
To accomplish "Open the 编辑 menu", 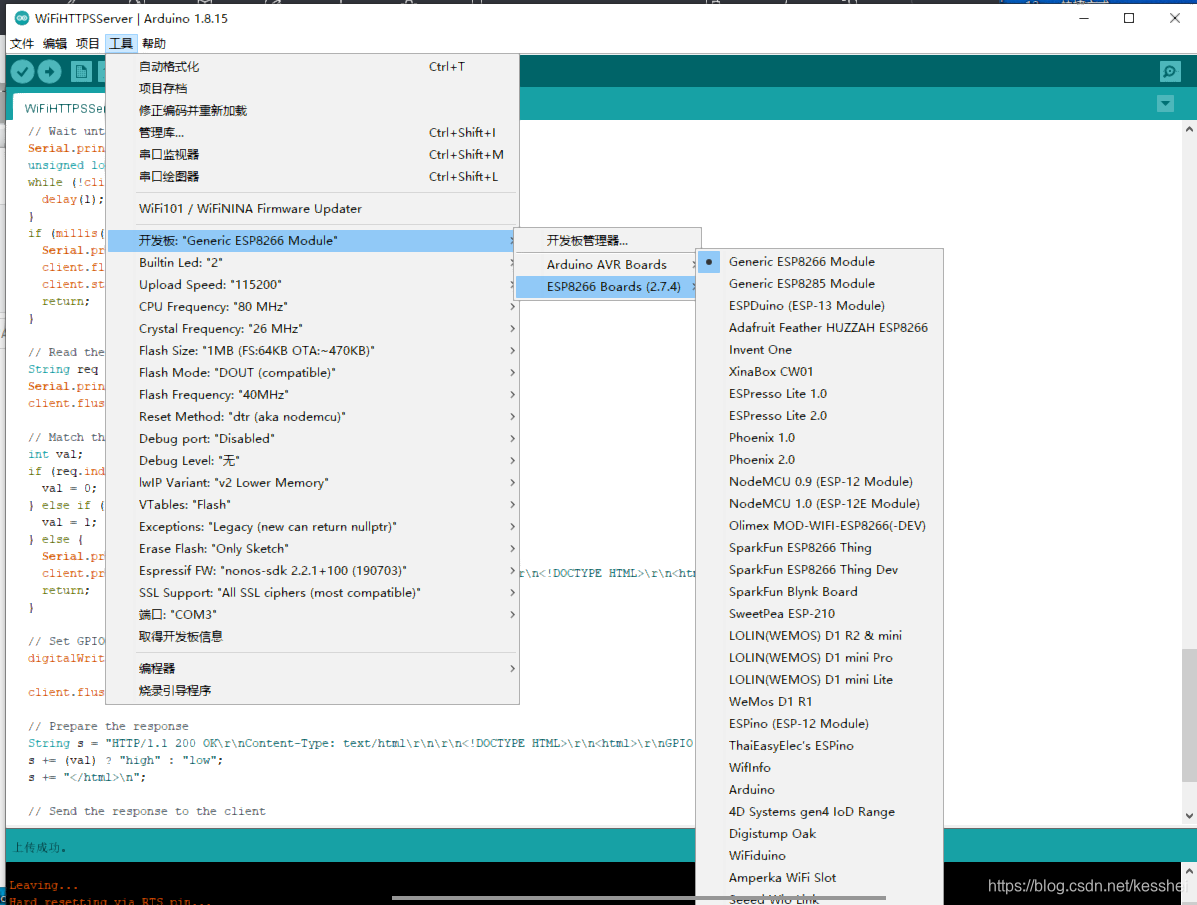I will coord(55,44).
